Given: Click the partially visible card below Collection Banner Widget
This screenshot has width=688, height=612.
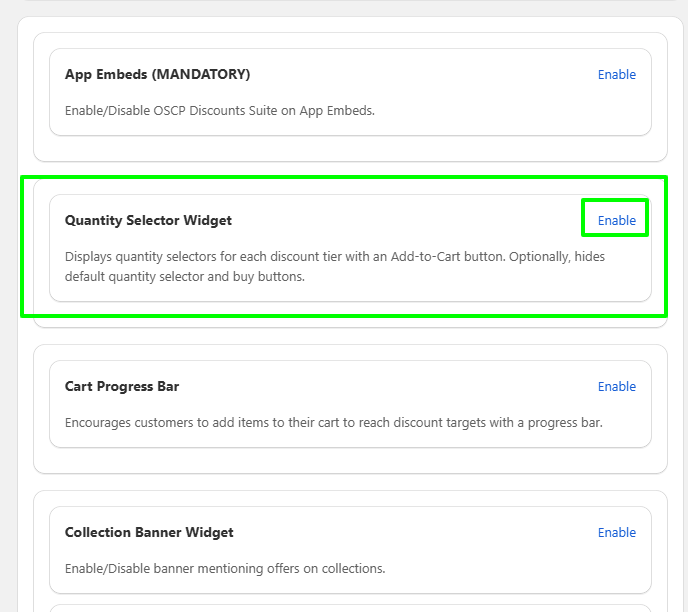Looking at the screenshot, I should pyautogui.click(x=350, y=606).
